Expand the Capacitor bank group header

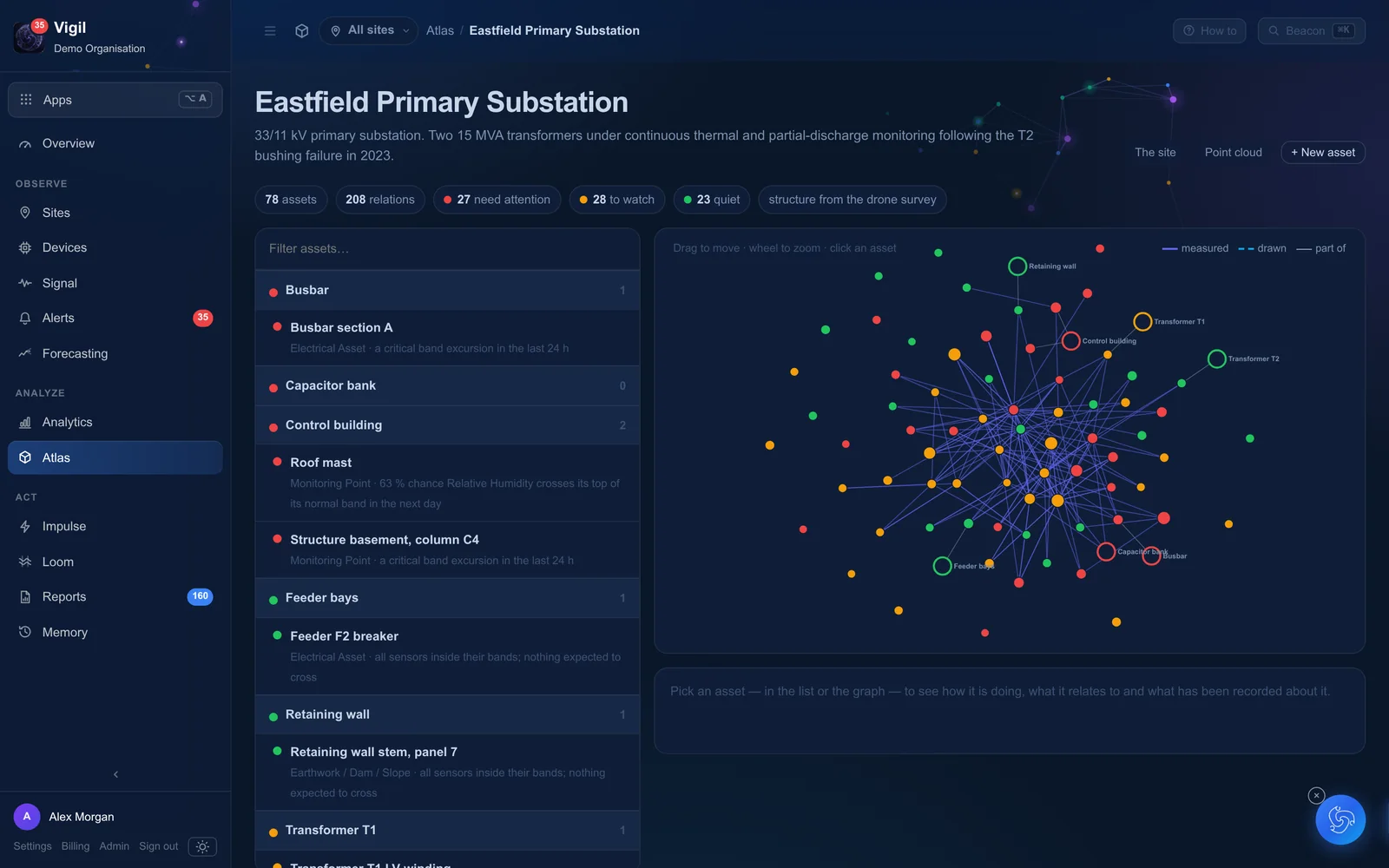(447, 385)
